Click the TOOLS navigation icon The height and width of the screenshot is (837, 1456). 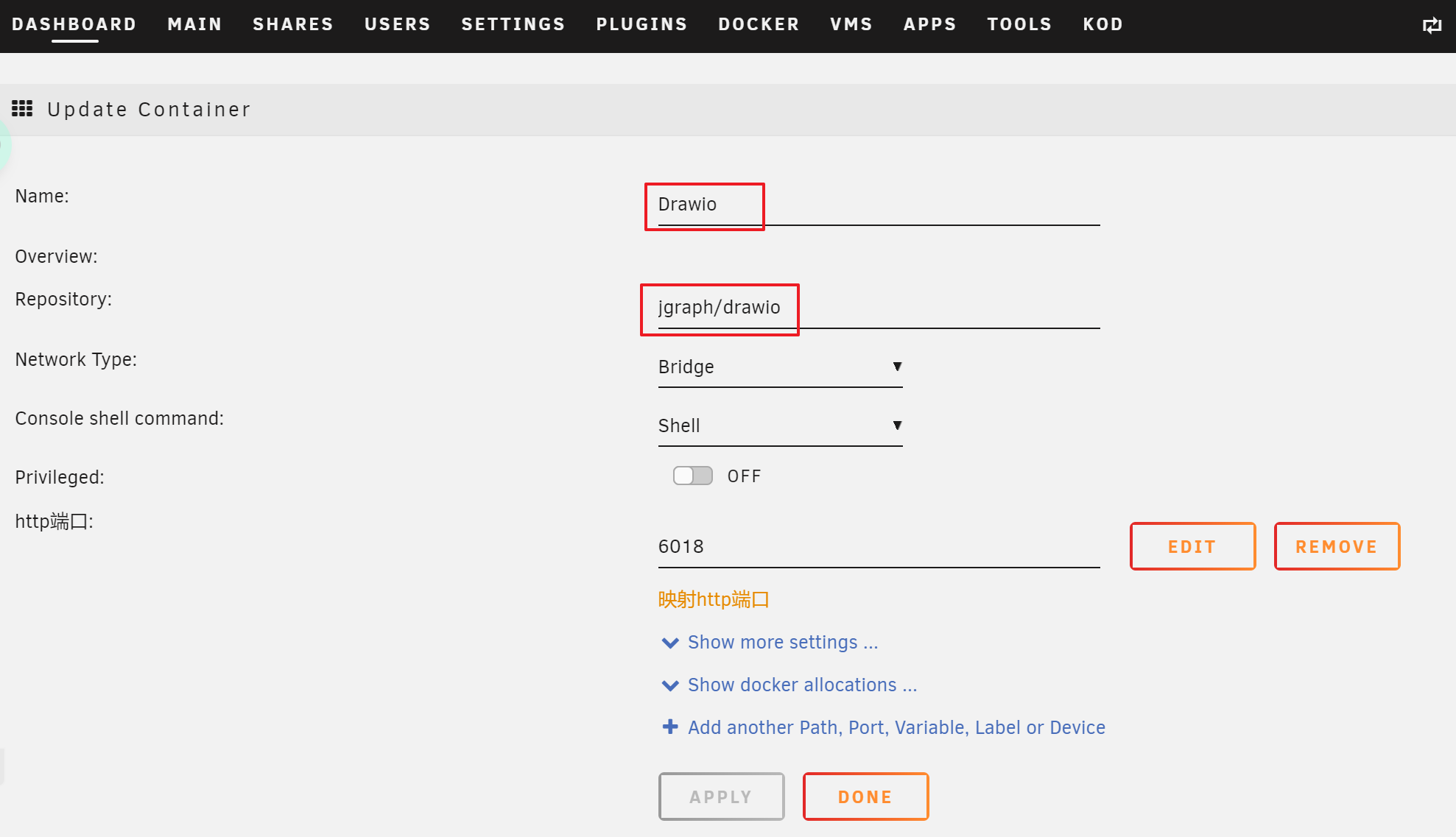[x=1019, y=24]
